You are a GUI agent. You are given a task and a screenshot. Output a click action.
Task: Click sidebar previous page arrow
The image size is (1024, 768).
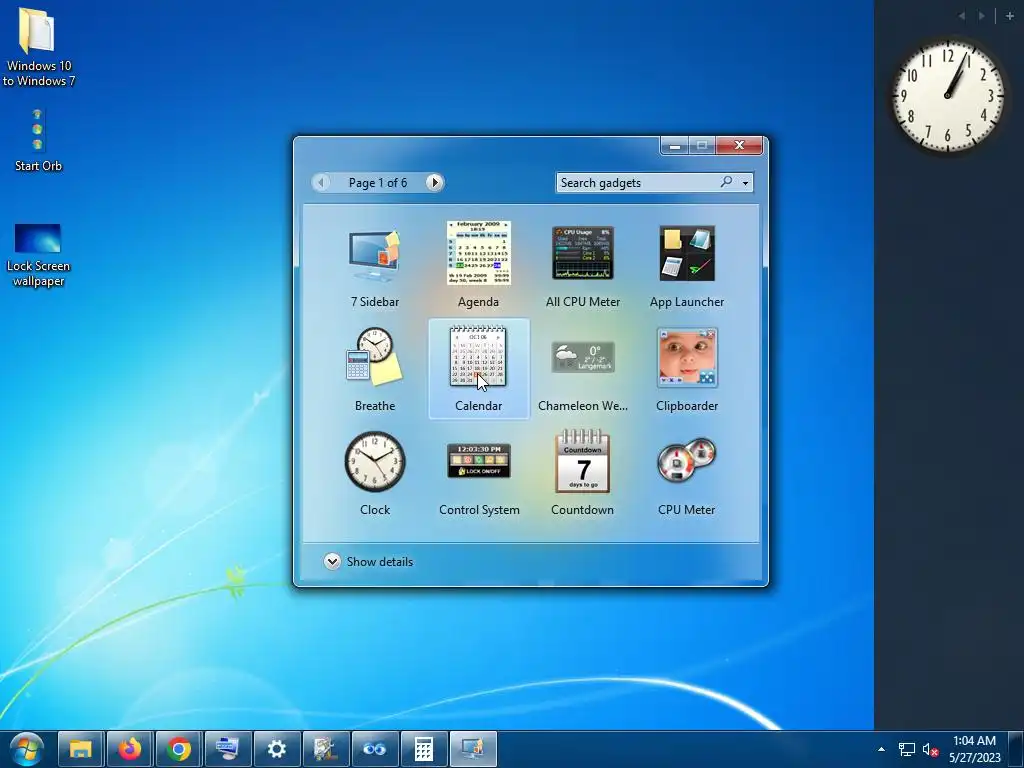[962, 16]
